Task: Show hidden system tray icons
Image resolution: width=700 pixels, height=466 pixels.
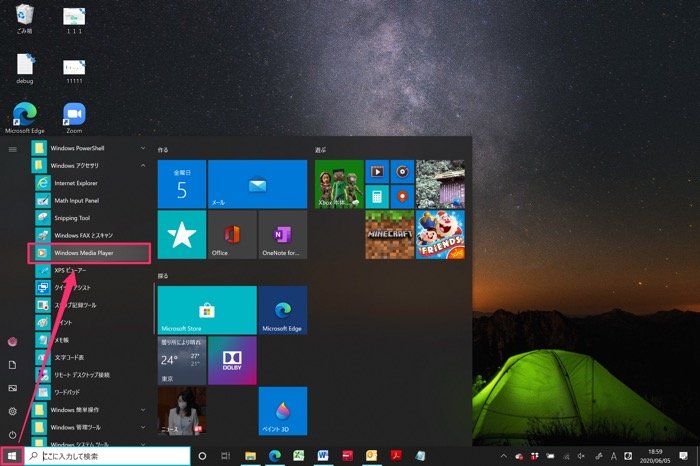Action: tap(504, 456)
